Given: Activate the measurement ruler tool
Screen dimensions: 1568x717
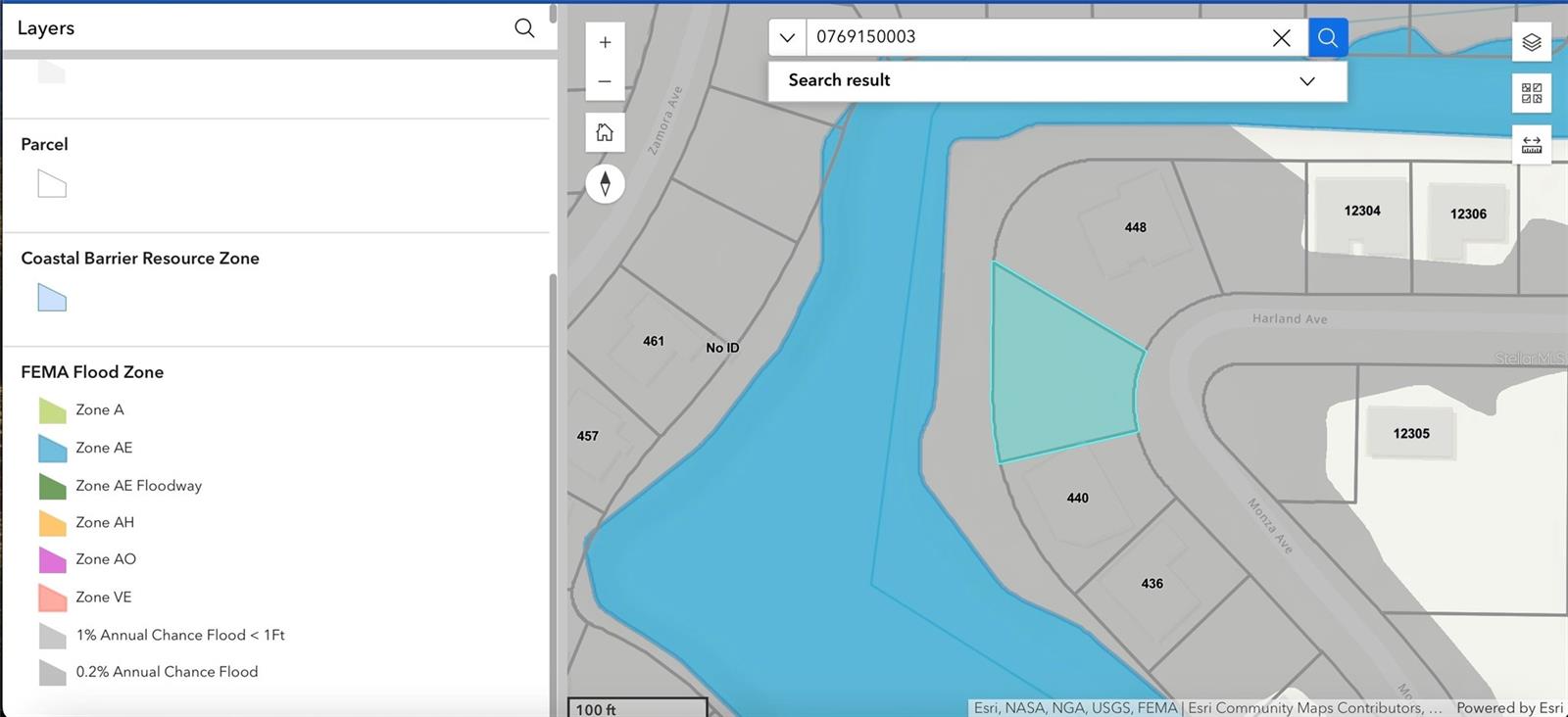Looking at the screenshot, I should [x=1531, y=145].
